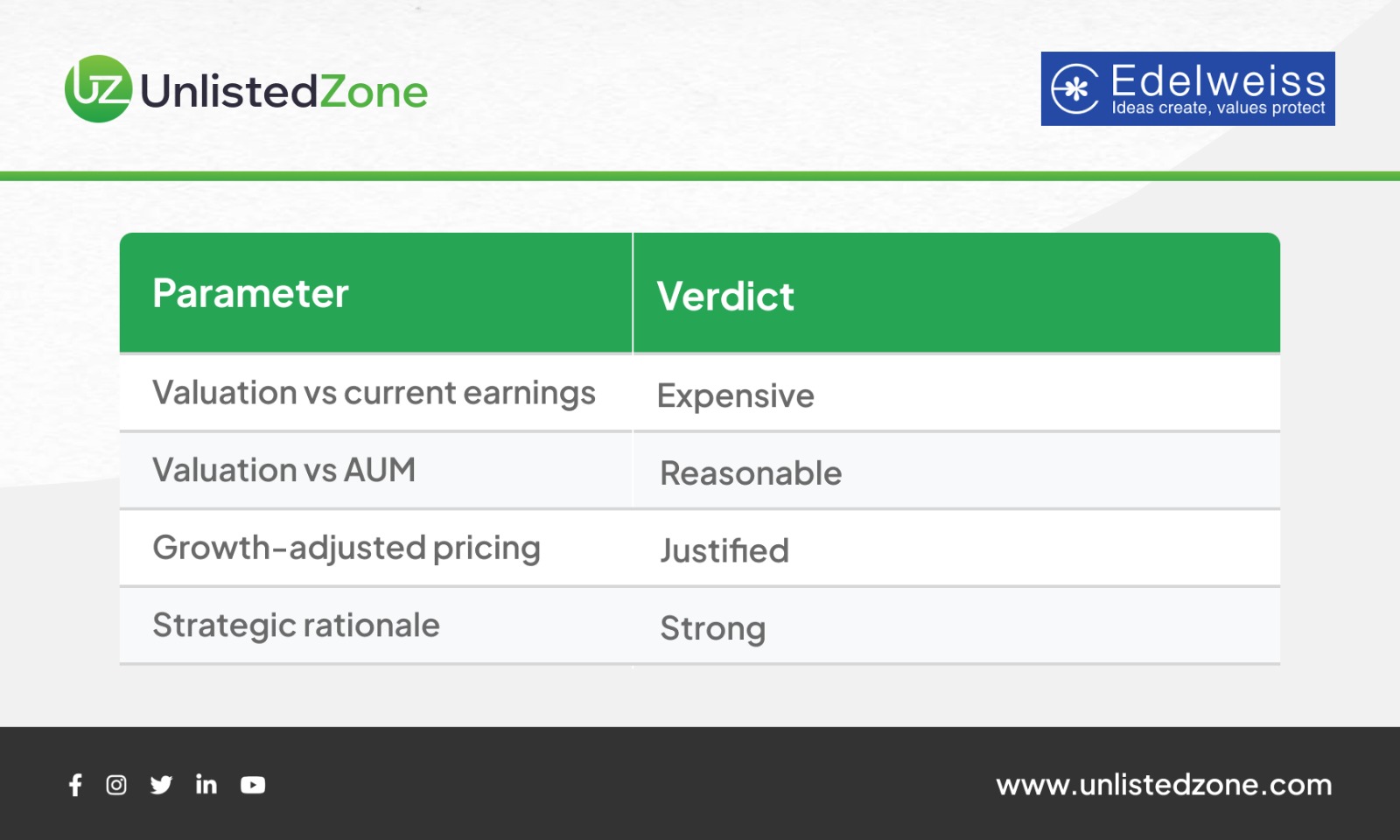
Task: Select the Valuation vs AUM cell
Action: coord(284,470)
